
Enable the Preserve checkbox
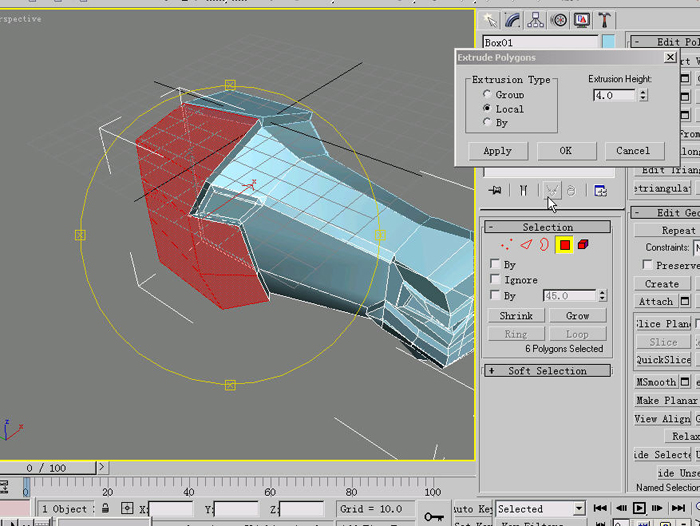pos(647,265)
